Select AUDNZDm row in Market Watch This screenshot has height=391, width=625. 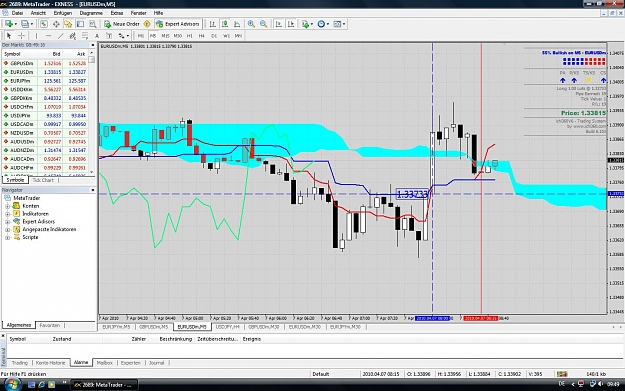coord(45,150)
